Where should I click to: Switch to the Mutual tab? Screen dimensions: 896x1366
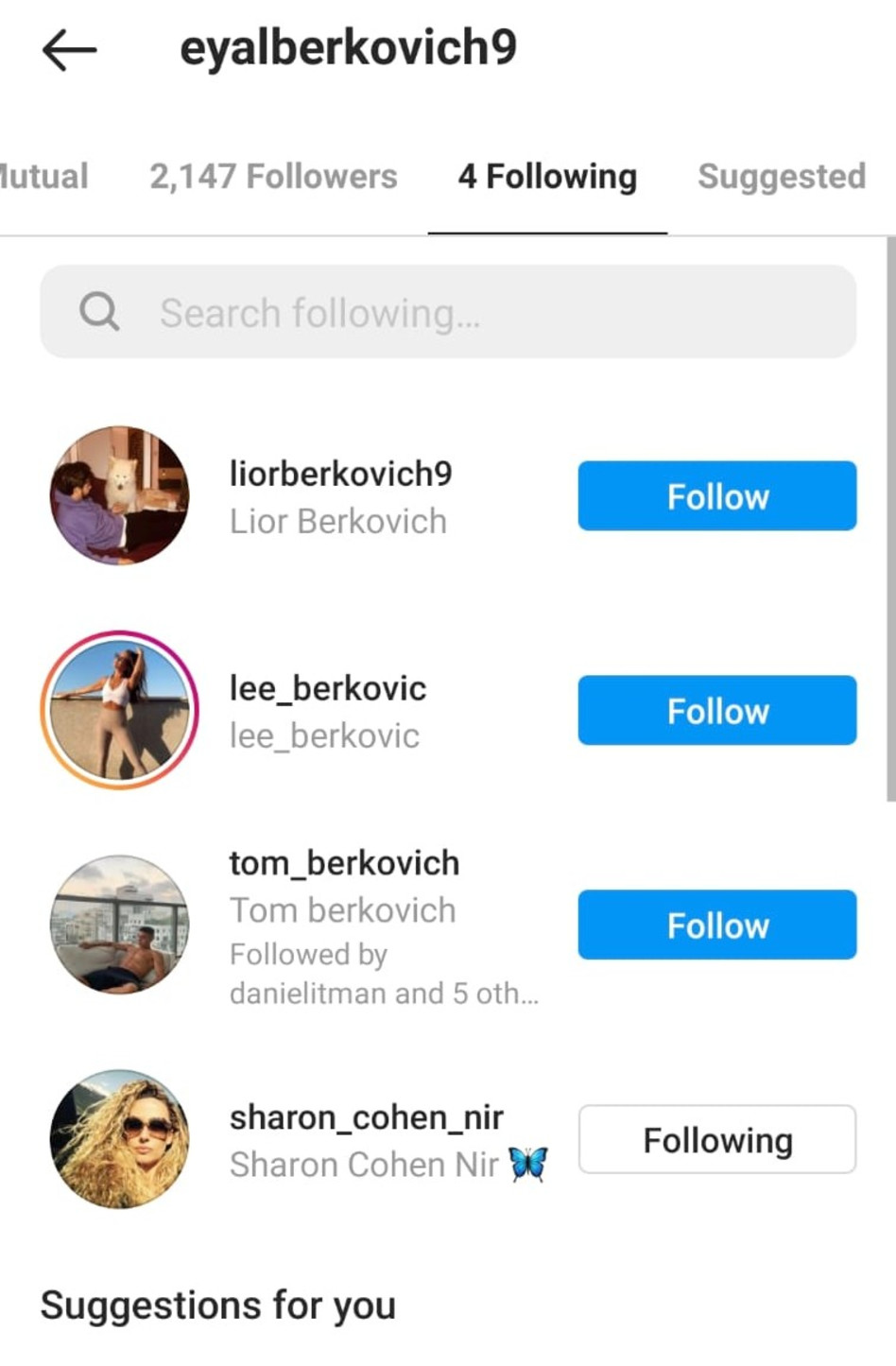[x=43, y=177]
